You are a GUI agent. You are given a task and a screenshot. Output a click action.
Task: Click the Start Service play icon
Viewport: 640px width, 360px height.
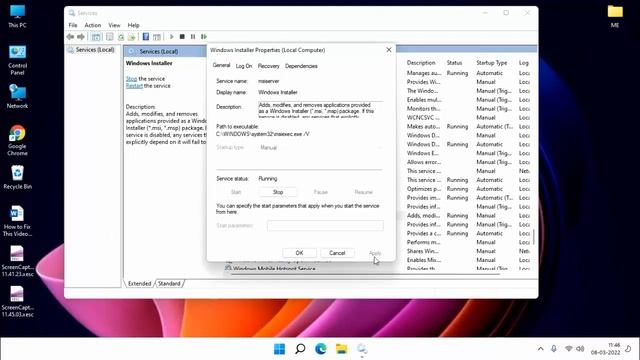[171, 37]
